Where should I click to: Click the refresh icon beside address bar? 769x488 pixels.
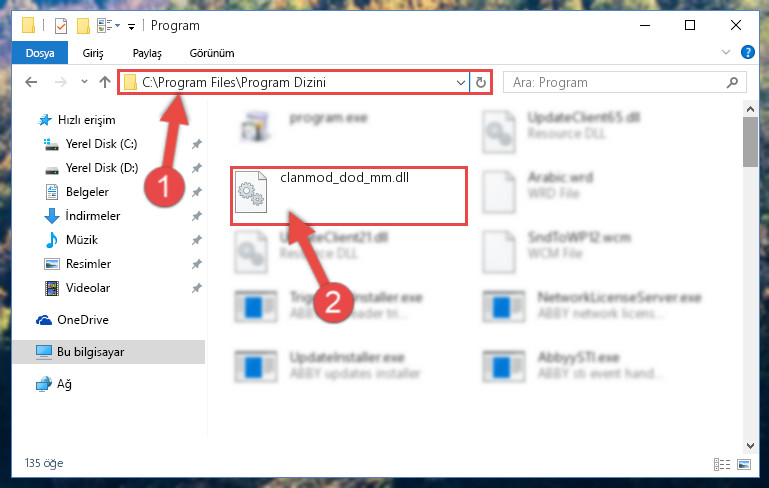click(x=481, y=82)
